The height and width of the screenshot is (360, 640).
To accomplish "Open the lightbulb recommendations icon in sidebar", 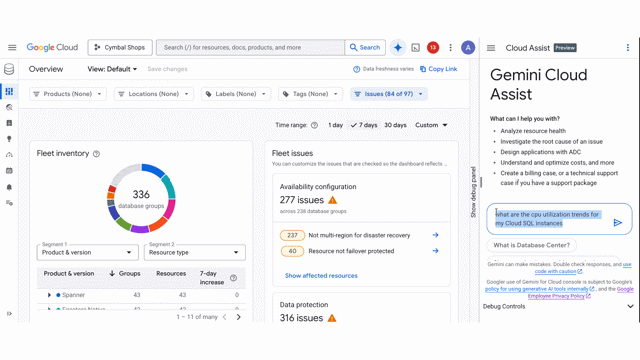I will pos(9,139).
